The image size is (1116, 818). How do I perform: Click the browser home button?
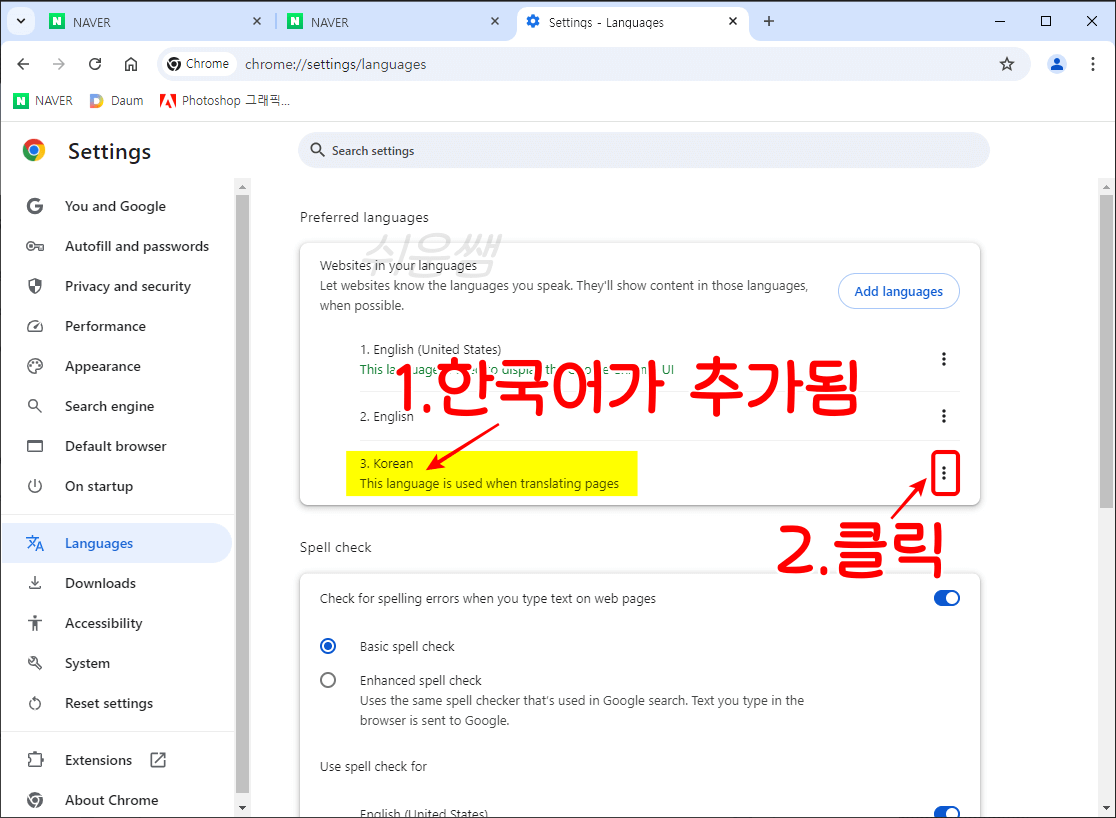point(131,63)
